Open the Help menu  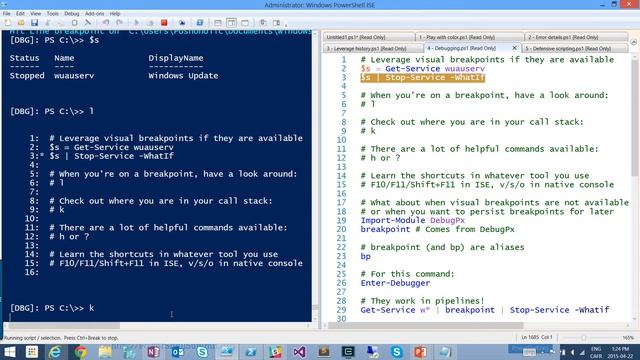[115, 13]
